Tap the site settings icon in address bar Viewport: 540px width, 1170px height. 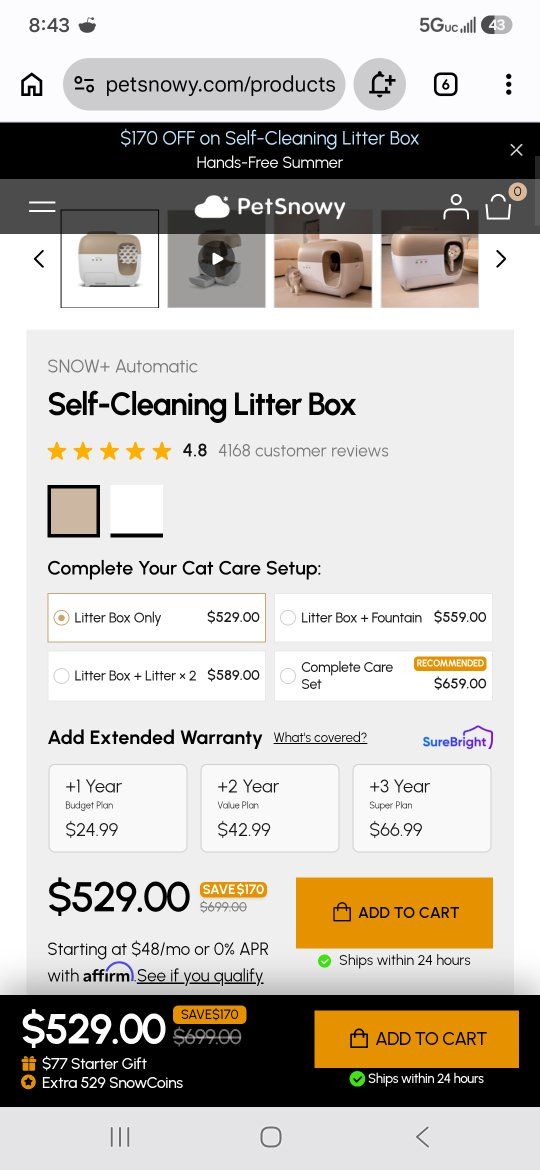pos(84,85)
